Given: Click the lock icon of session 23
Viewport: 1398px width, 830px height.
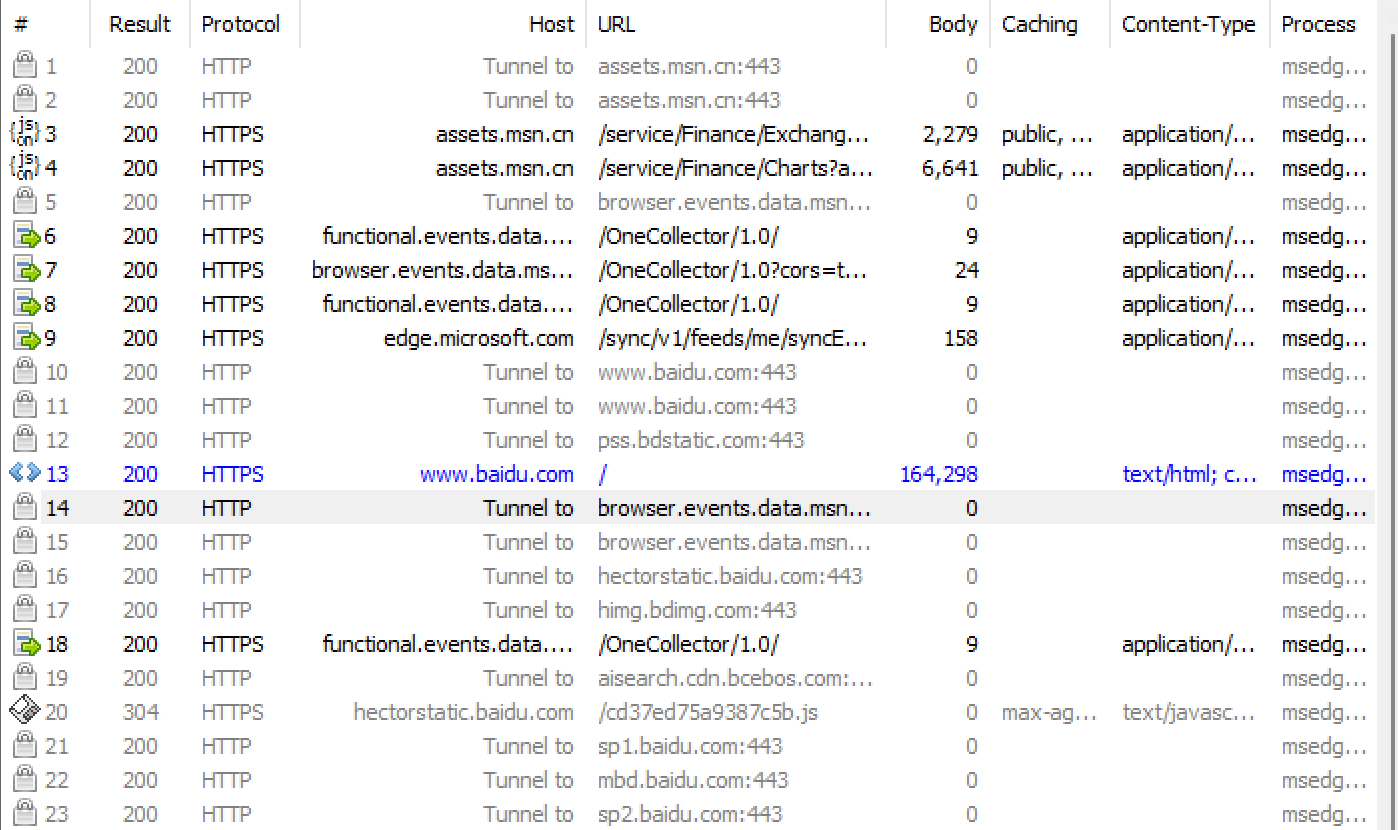Looking at the screenshot, I should 23,815.
